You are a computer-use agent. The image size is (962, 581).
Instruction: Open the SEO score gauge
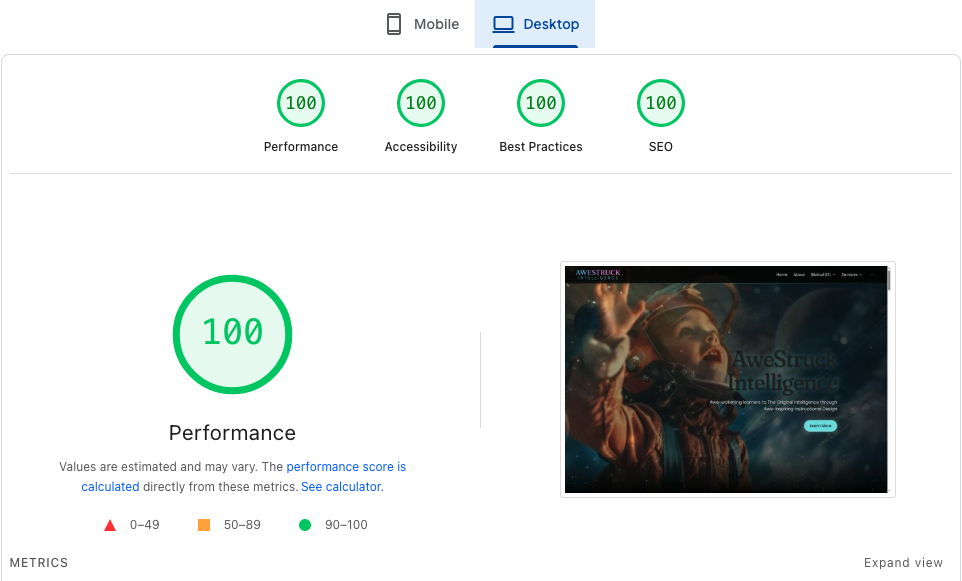click(x=661, y=103)
